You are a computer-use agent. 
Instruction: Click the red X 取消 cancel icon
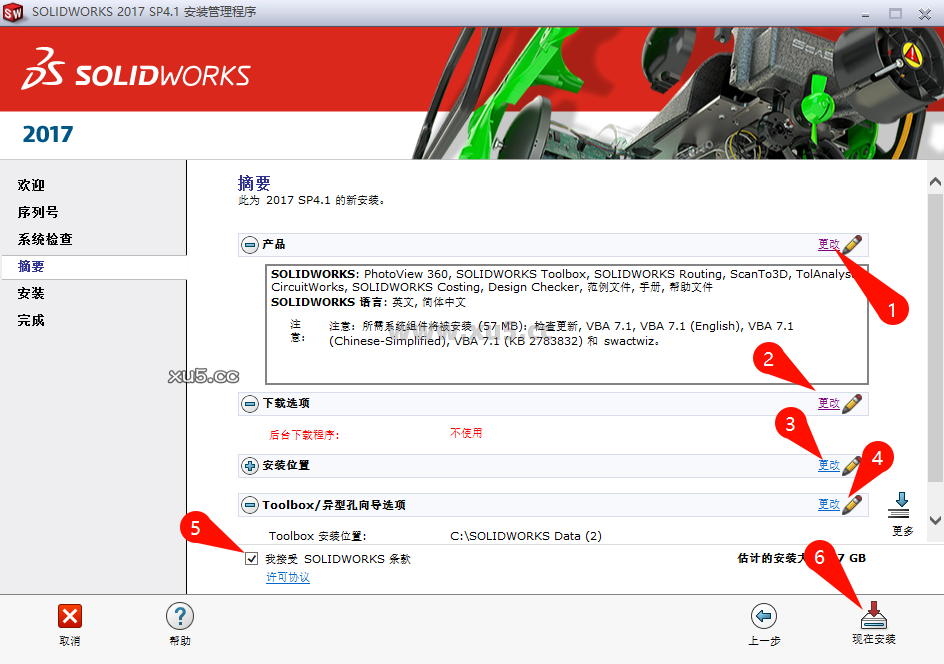(x=69, y=616)
